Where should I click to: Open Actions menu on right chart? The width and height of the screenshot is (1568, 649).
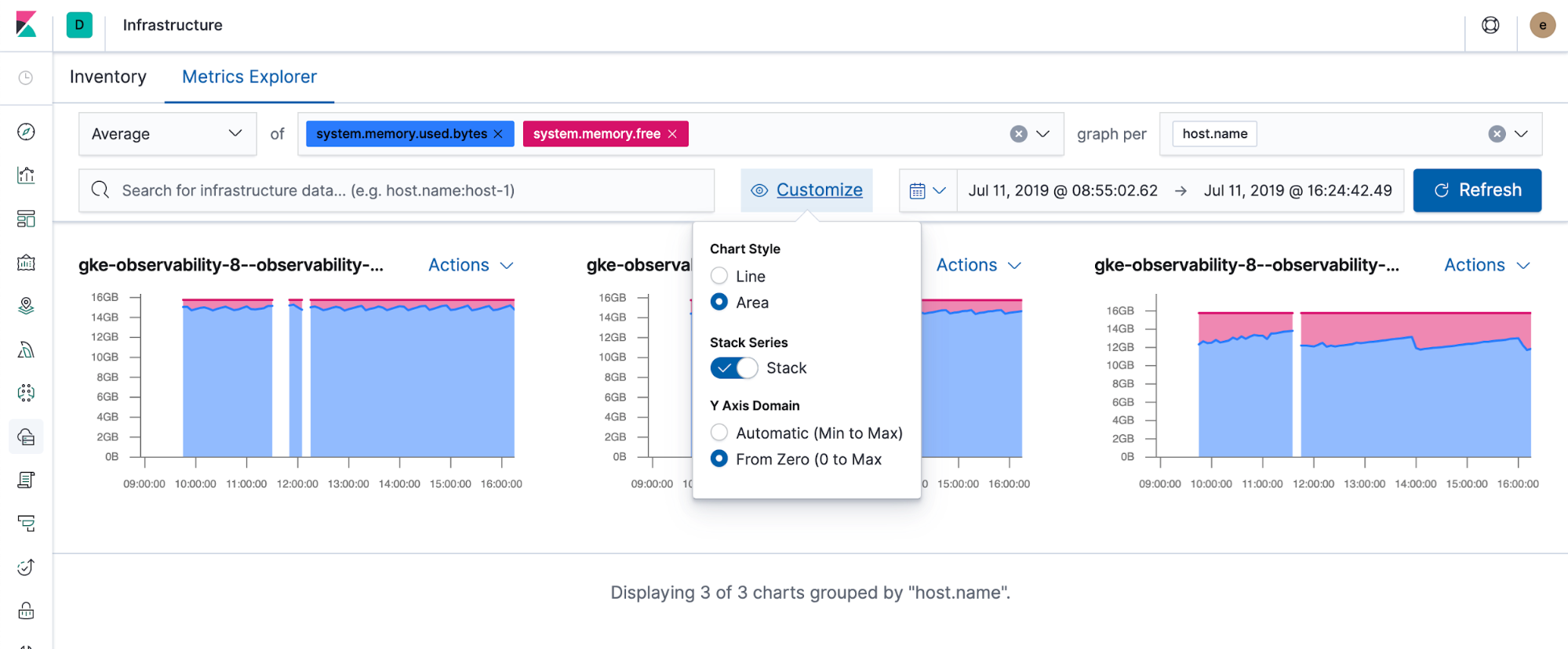[x=1487, y=265]
